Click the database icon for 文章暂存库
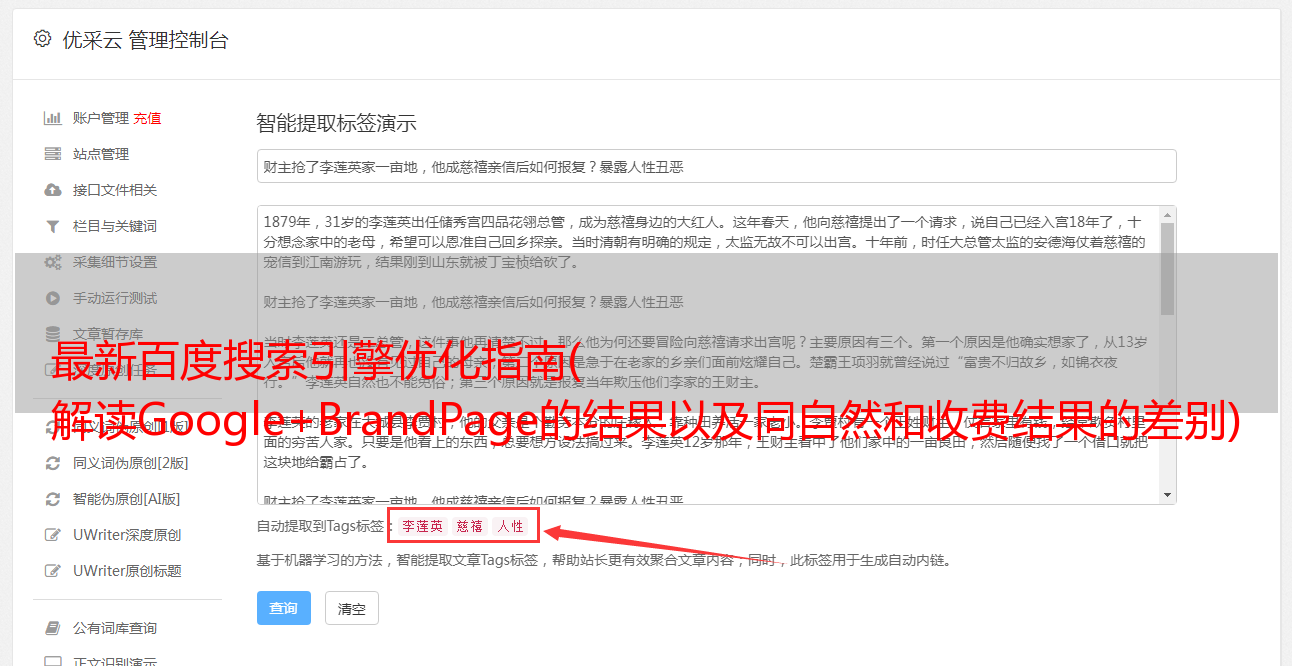 [x=52, y=334]
